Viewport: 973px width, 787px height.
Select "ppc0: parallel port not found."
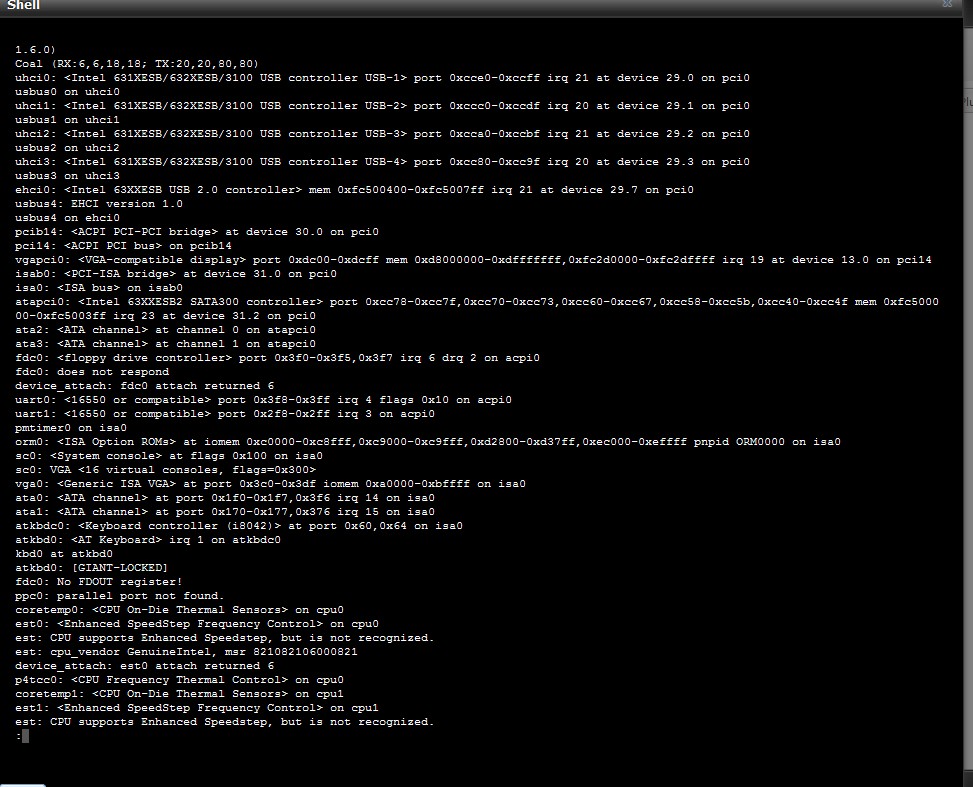click(120, 596)
